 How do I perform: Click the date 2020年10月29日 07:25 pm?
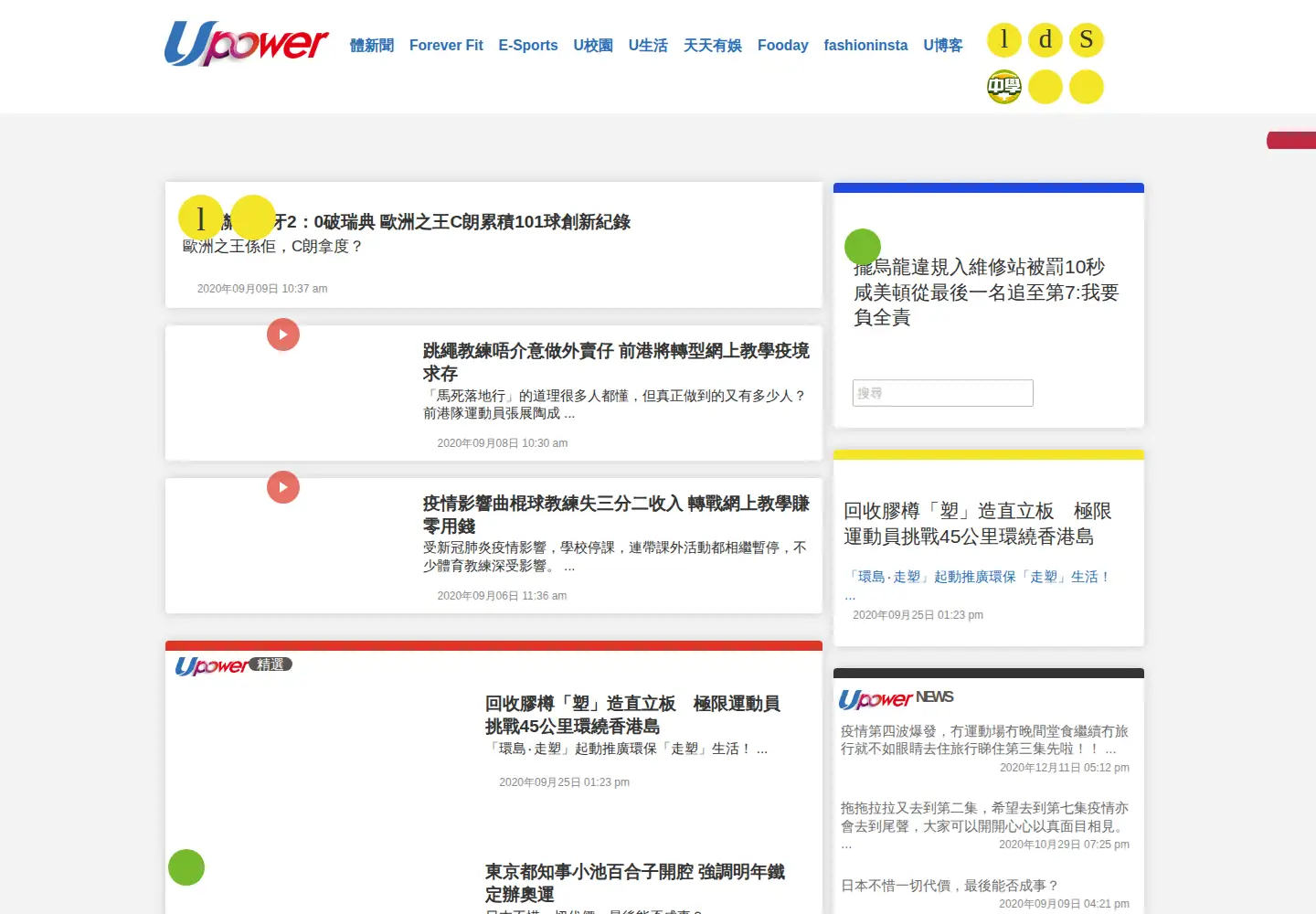coord(1065,845)
